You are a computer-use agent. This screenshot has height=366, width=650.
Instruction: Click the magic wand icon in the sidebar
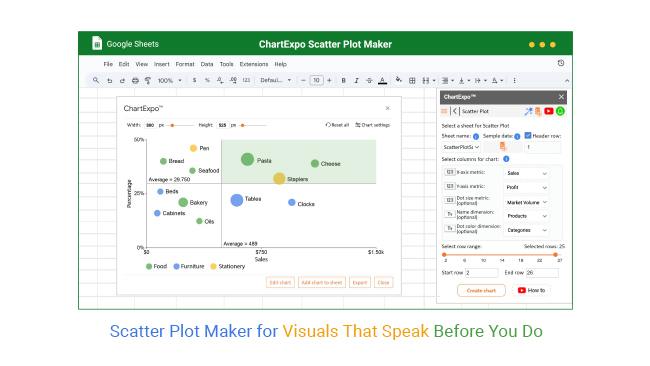click(528, 111)
